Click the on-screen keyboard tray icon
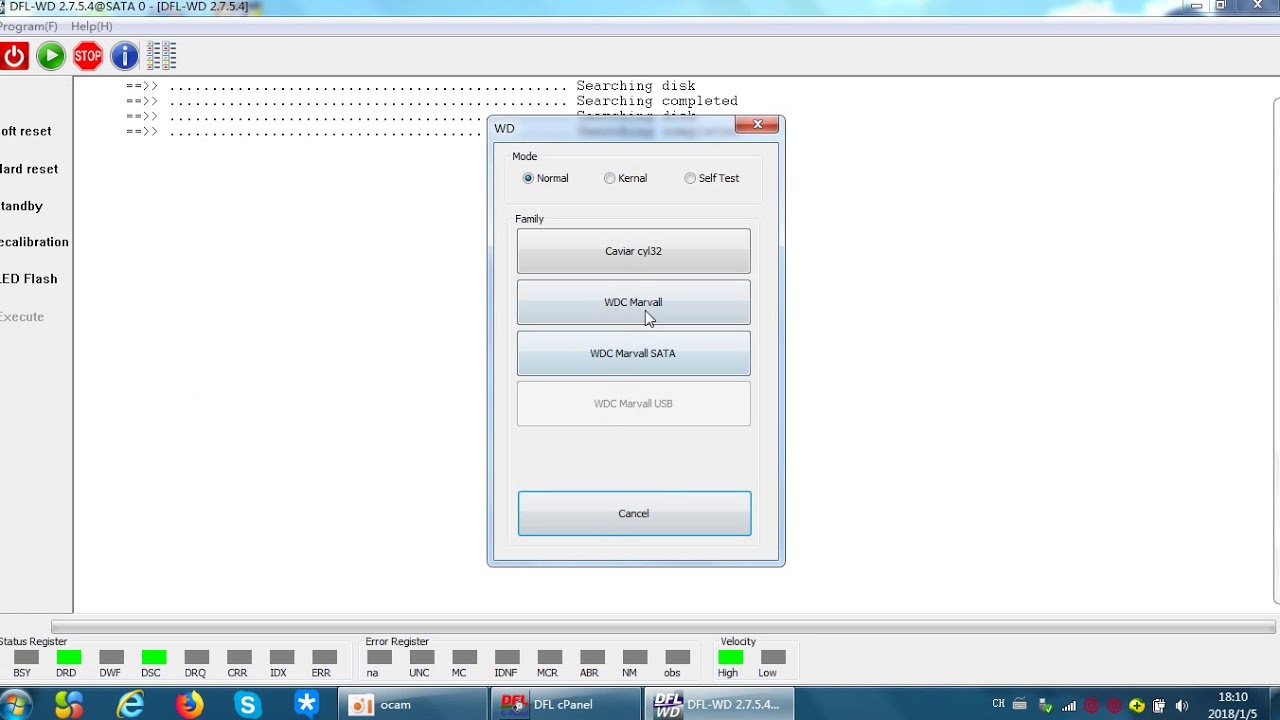 (1020, 705)
